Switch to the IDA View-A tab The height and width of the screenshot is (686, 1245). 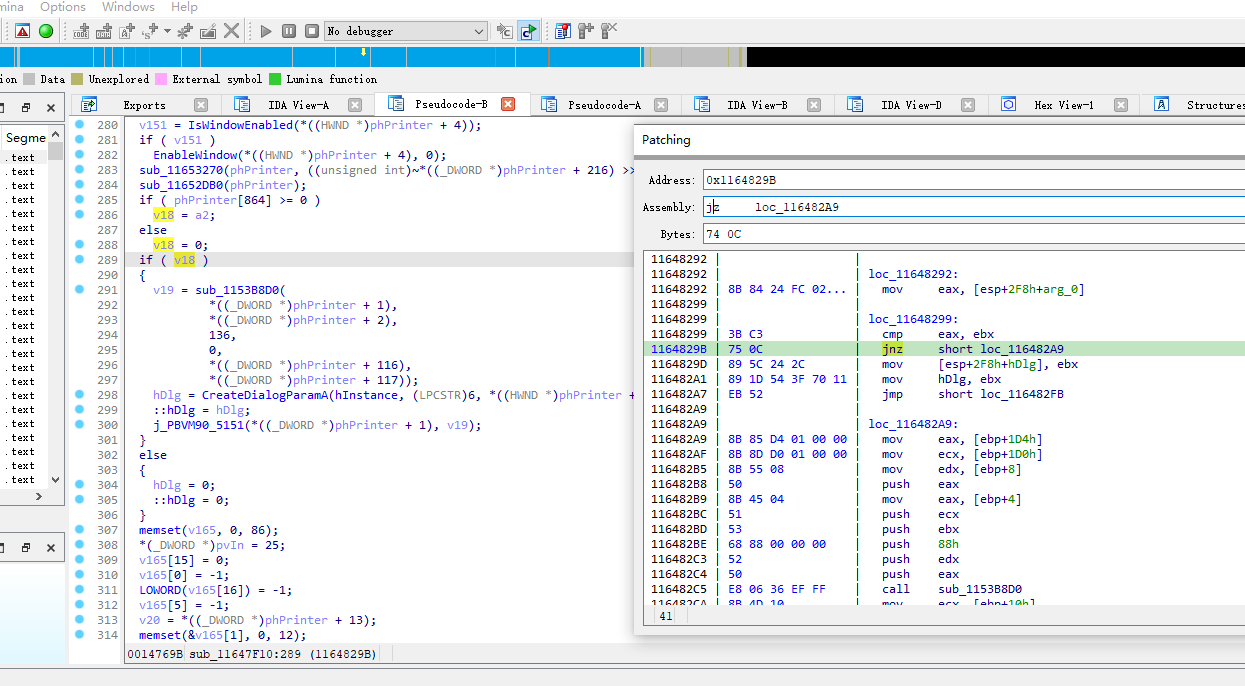298,105
